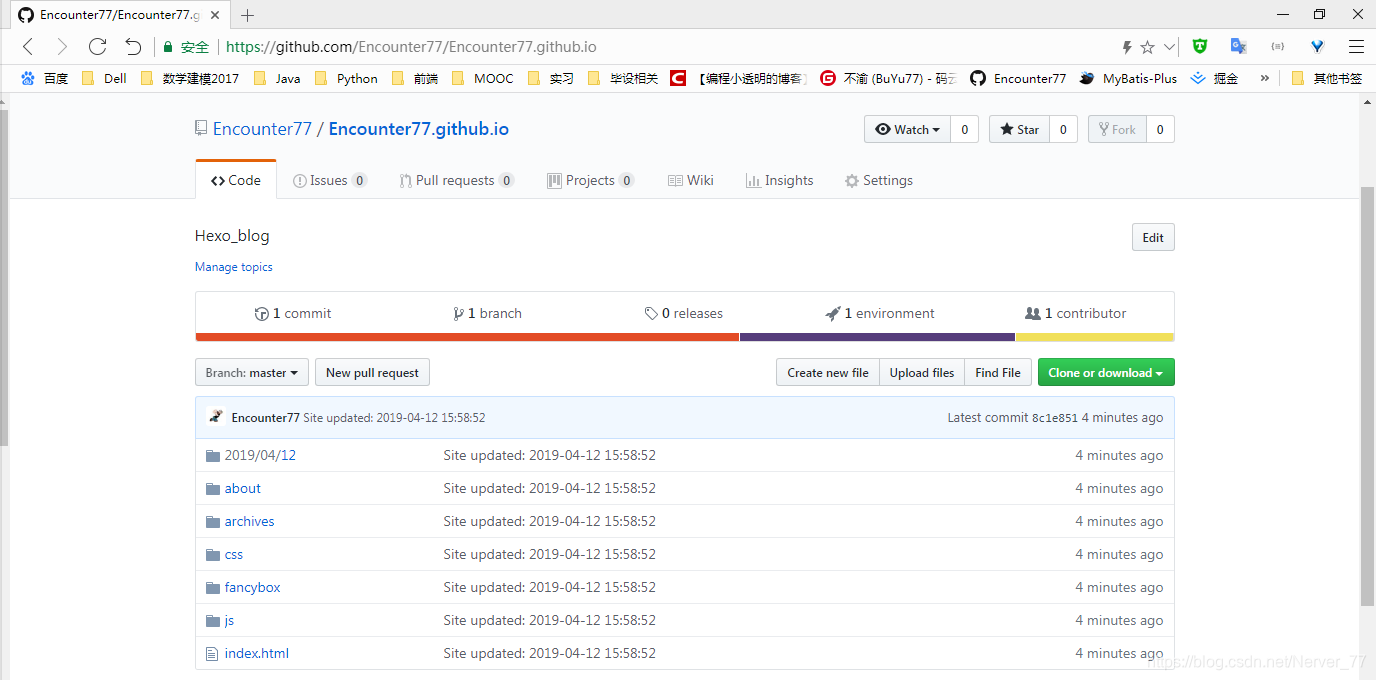Screen dimensions: 1376x680
Task: Open the Python bookmark folder
Action: (346, 78)
